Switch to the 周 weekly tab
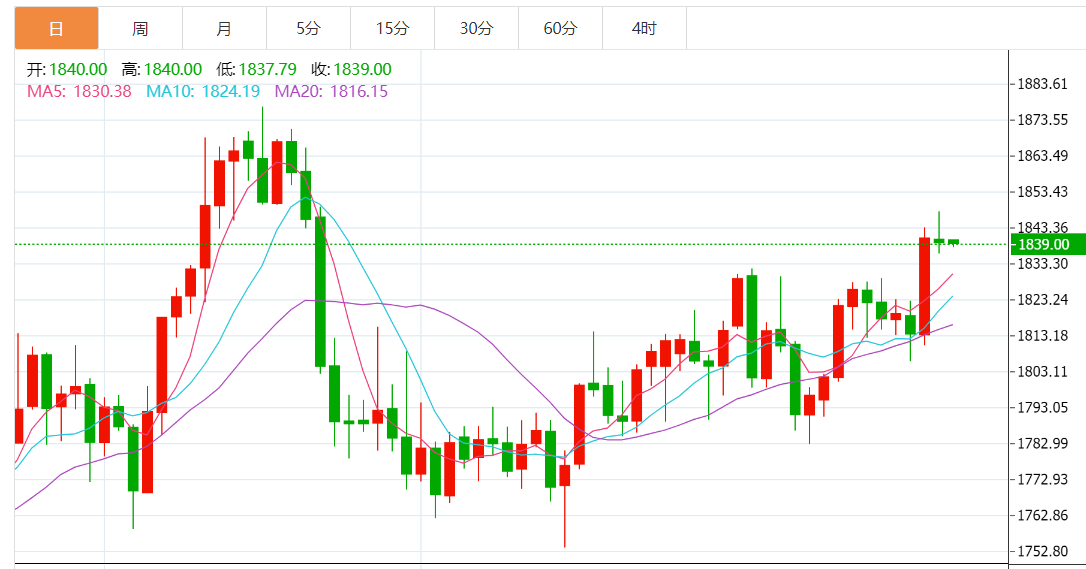 [x=141, y=28]
